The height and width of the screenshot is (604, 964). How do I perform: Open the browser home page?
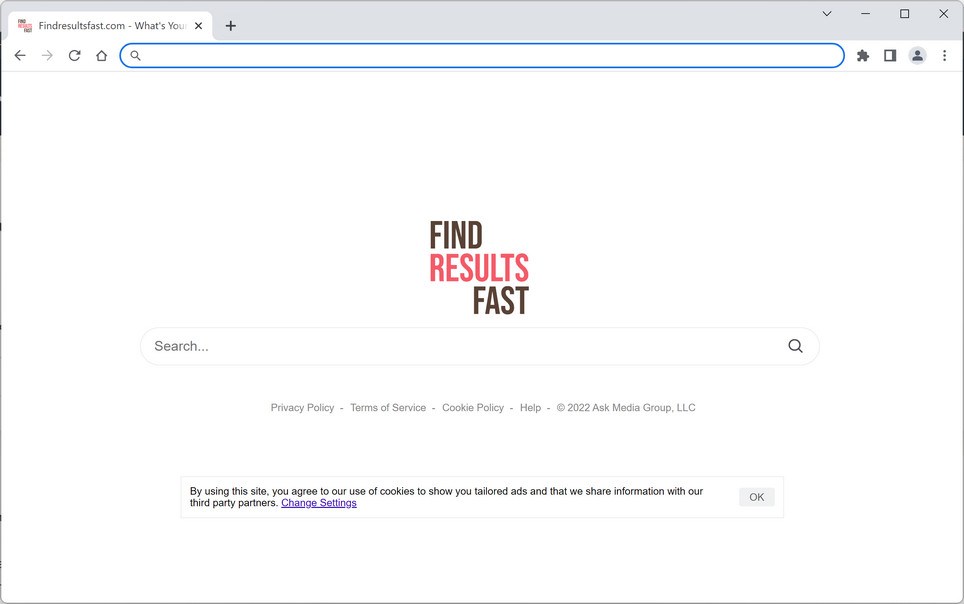tap(101, 56)
